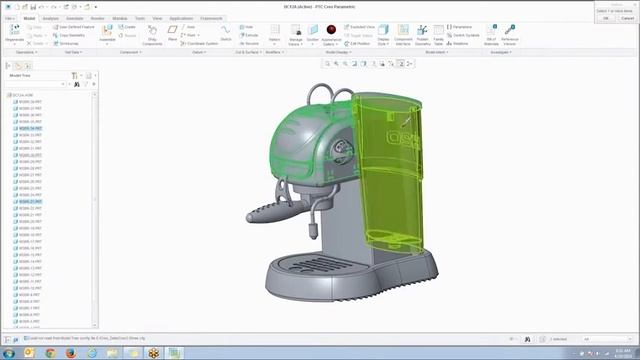Click the Model Tree search field

35,84
